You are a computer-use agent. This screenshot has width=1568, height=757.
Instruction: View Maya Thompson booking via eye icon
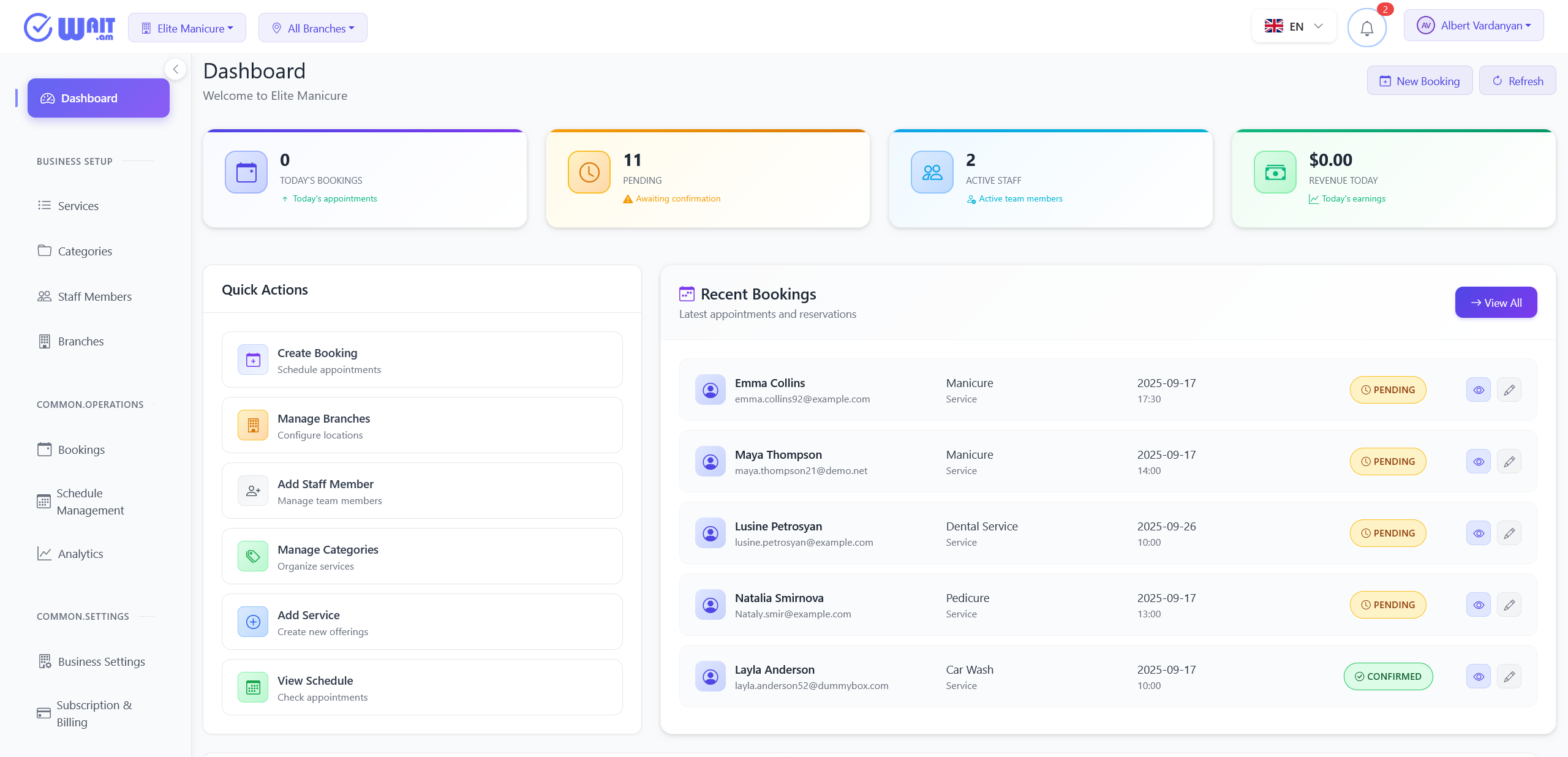[x=1479, y=462]
